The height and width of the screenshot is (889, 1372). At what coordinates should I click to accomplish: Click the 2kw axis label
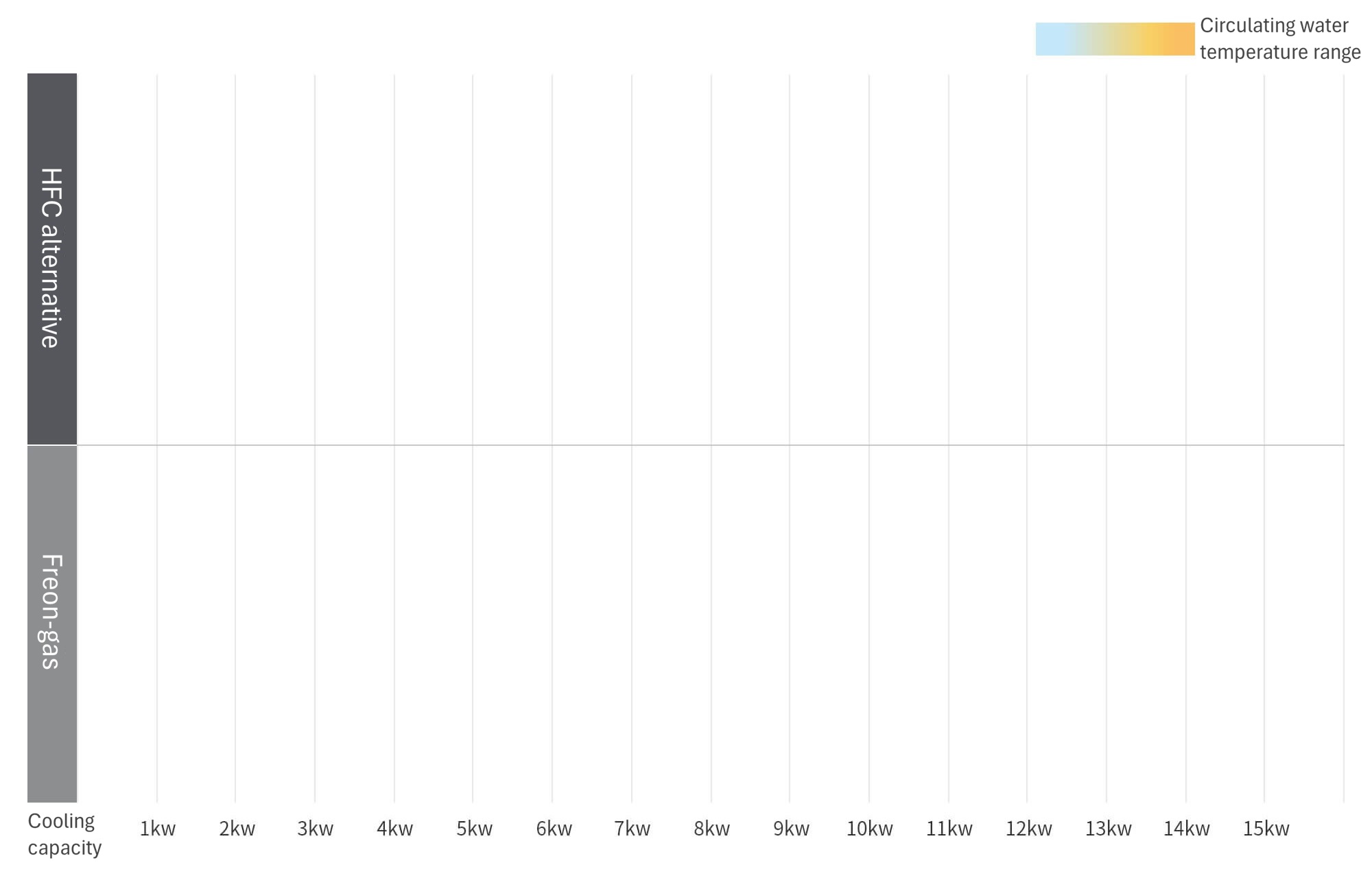click(x=237, y=829)
